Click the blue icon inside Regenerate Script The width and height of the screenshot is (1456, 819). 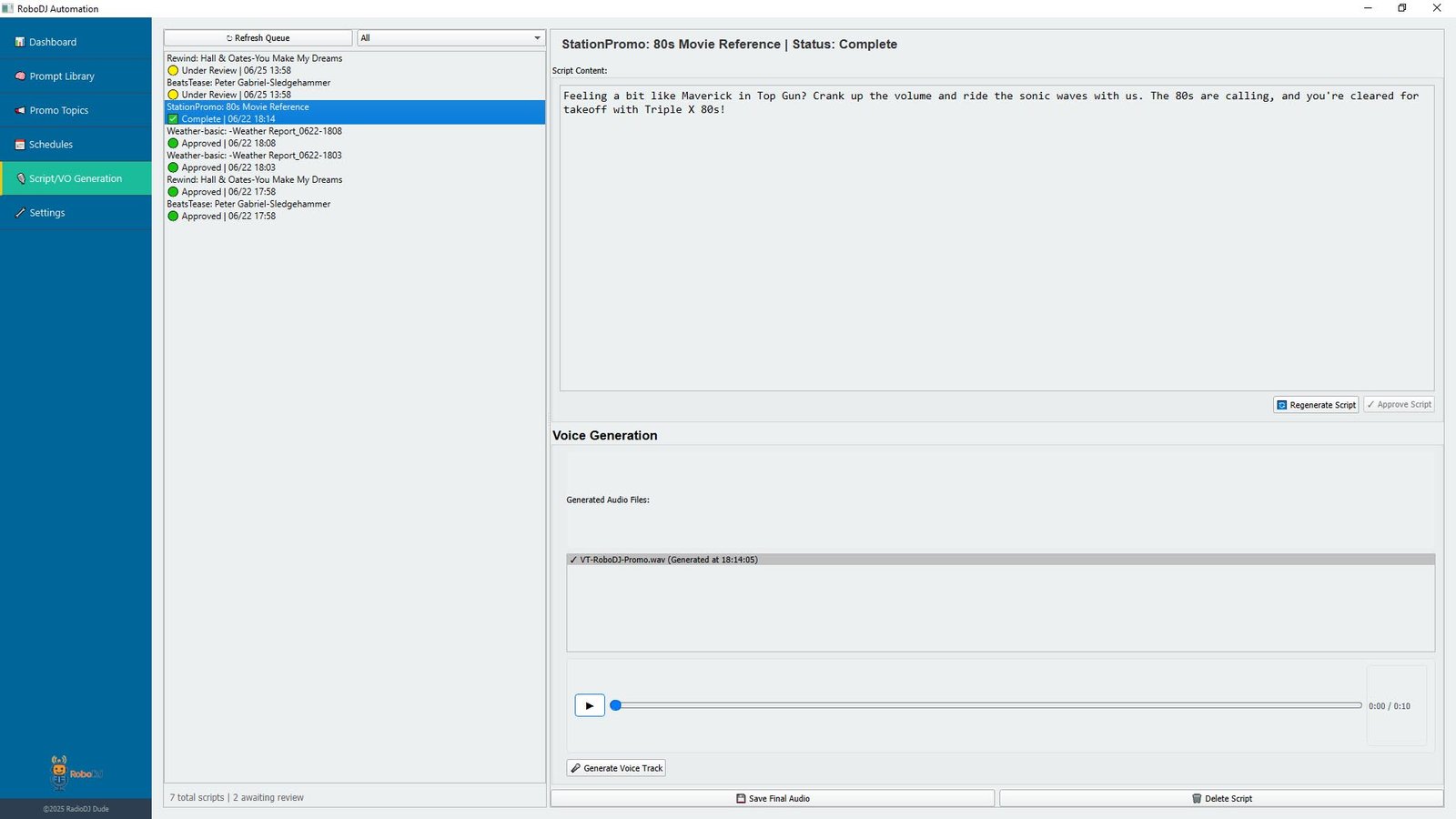click(1282, 404)
